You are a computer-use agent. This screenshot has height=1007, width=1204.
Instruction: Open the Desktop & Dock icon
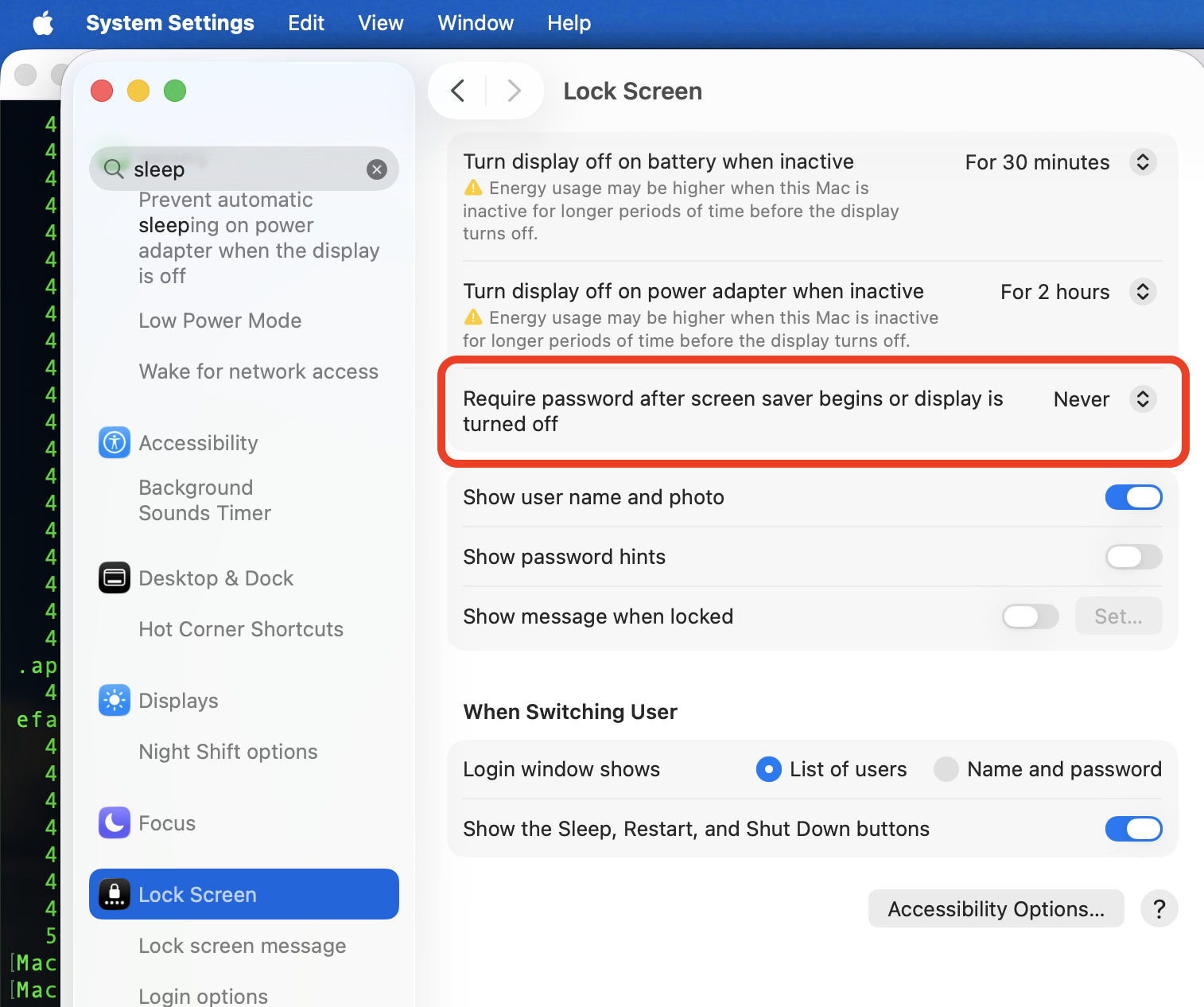tap(115, 578)
